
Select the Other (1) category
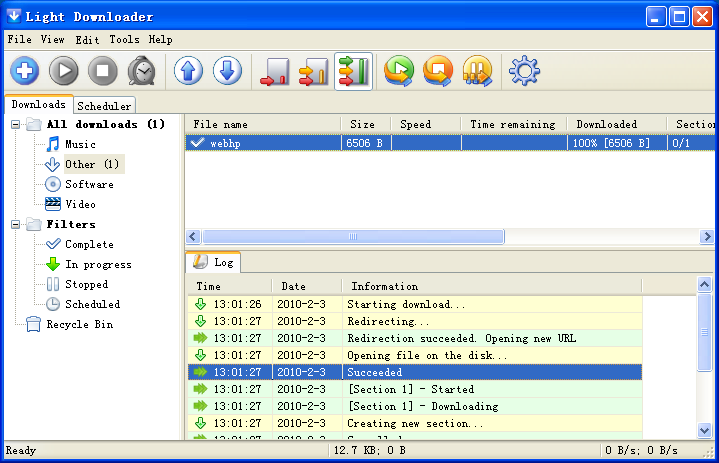click(92, 164)
